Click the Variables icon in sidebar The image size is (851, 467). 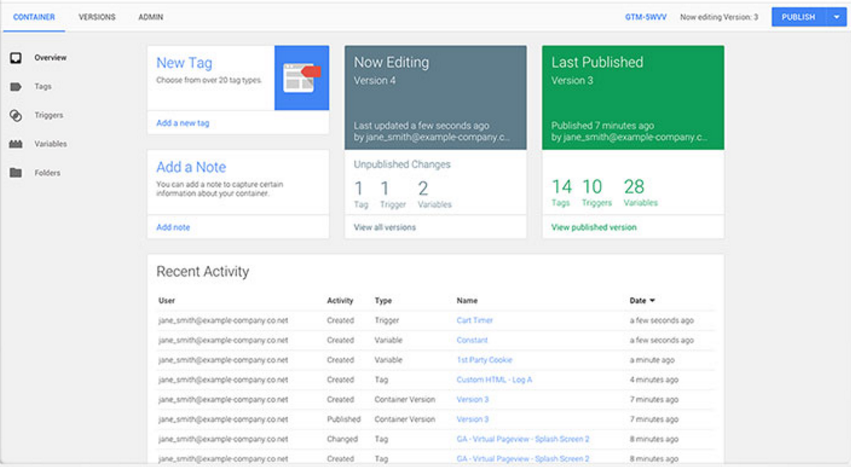point(16,144)
